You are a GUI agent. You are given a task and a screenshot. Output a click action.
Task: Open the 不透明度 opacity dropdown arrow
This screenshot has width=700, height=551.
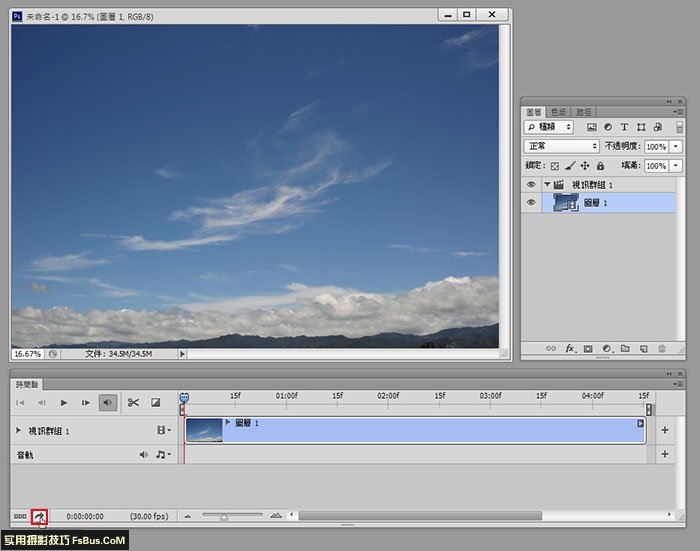[676, 146]
